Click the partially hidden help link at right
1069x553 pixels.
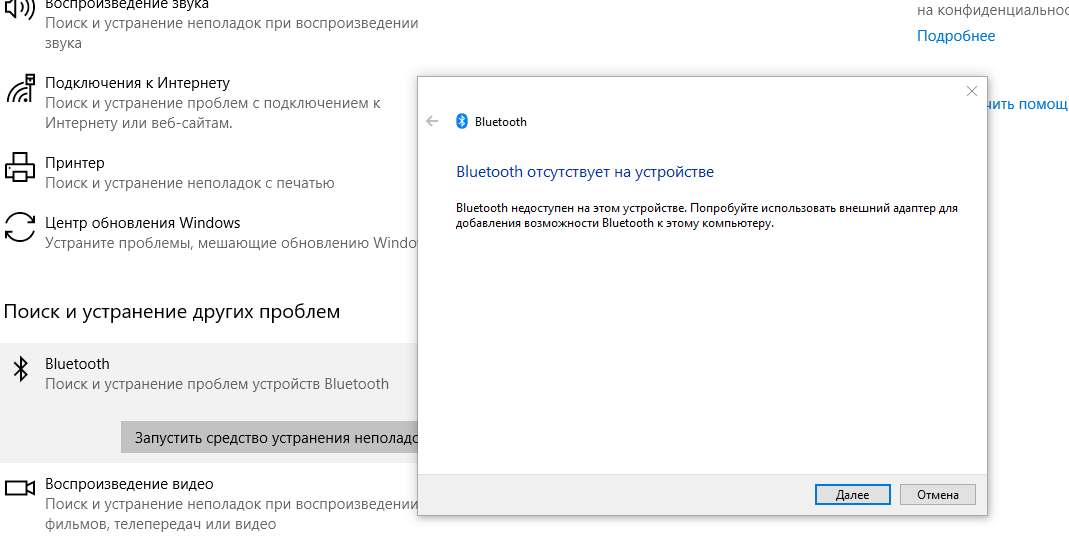pos(1027,104)
